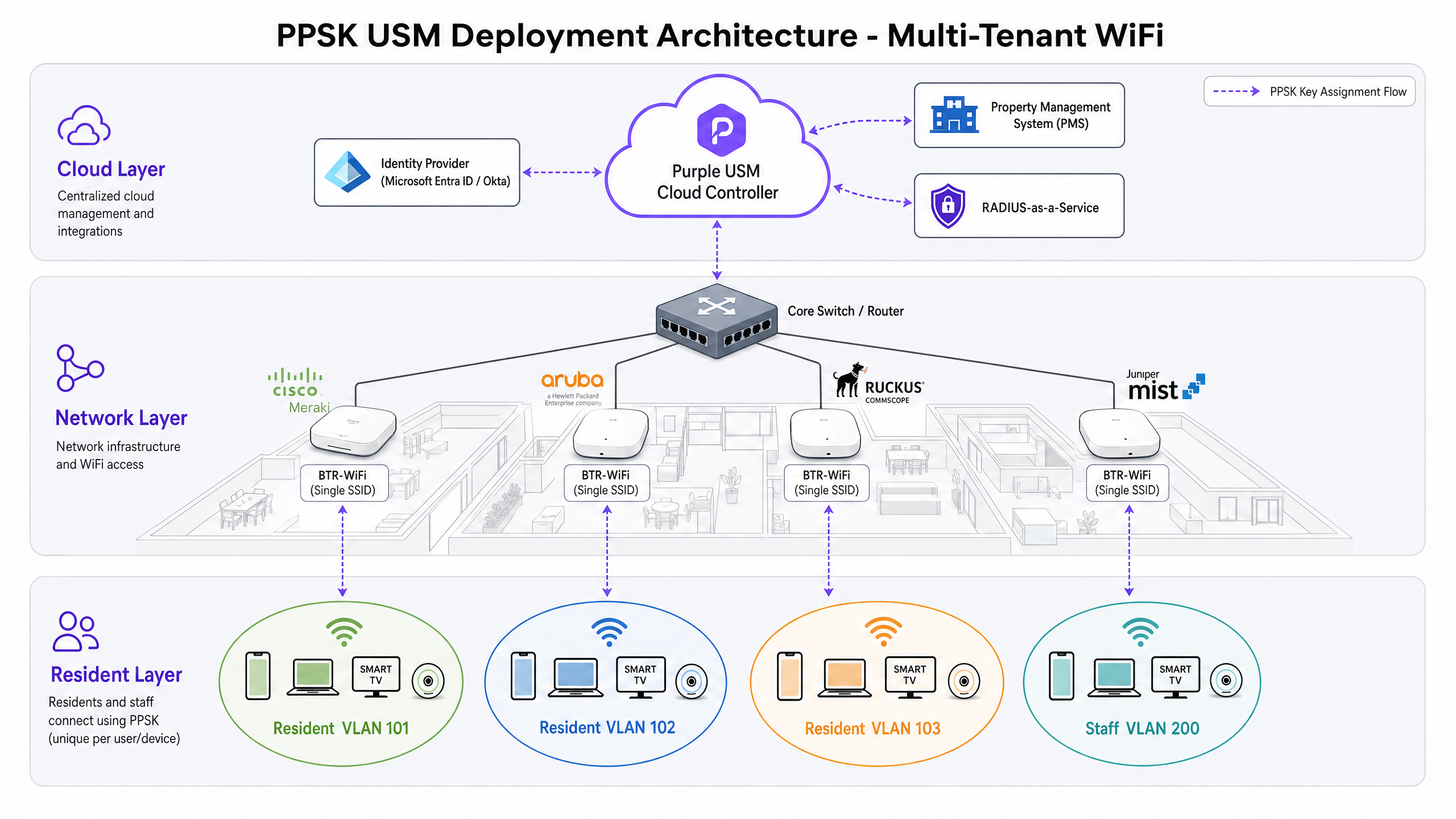The image size is (1456, 819).
Task: Click the Core Switch / Router label
Action: [x=845, y=311]
